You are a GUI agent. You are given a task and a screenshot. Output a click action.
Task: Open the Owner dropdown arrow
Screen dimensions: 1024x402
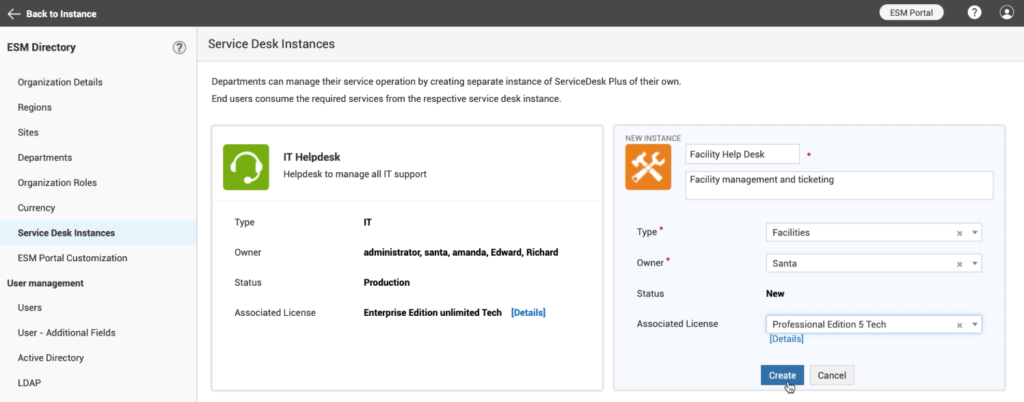coord(974,264)
